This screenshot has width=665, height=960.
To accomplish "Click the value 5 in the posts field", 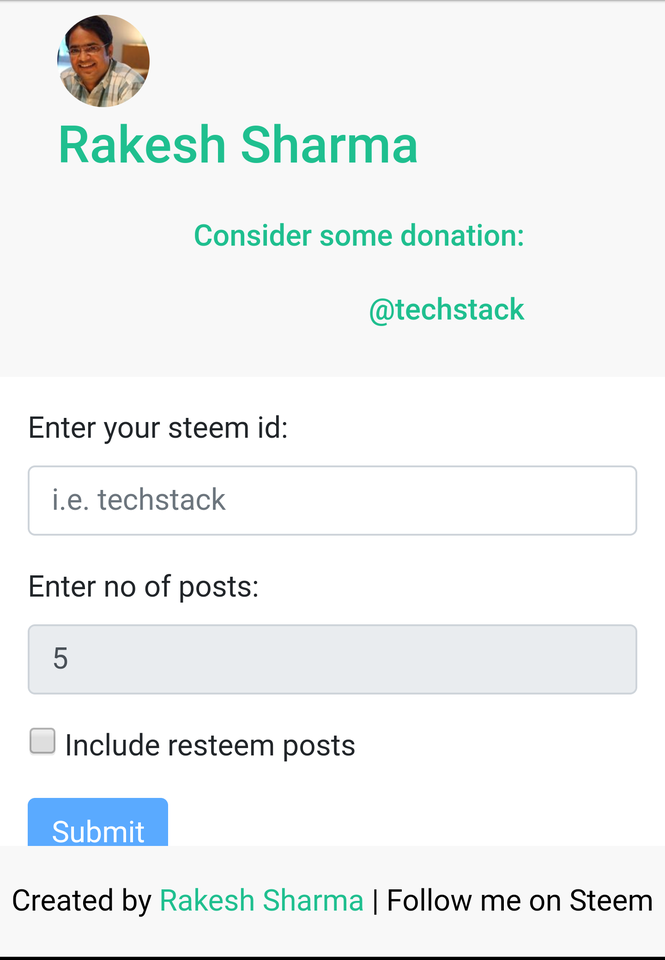I will tap(60, 659).
